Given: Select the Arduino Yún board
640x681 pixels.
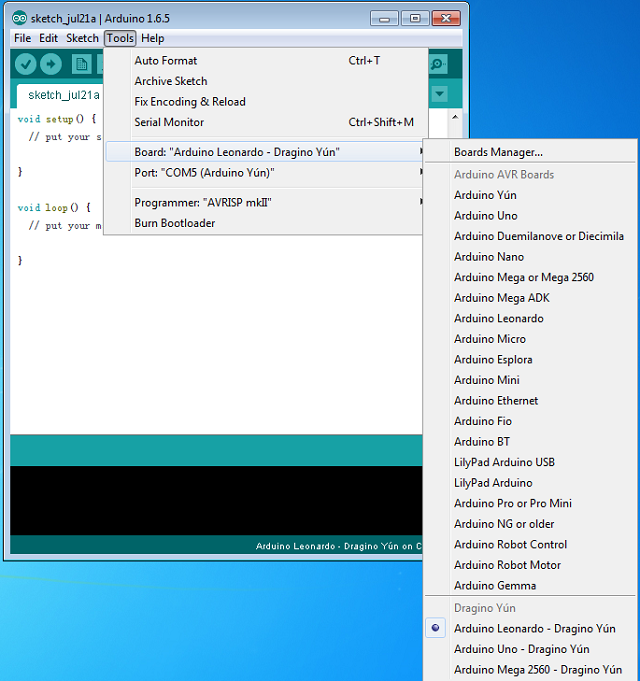Looking at the screenshot, I should click(x=530, y=195).
